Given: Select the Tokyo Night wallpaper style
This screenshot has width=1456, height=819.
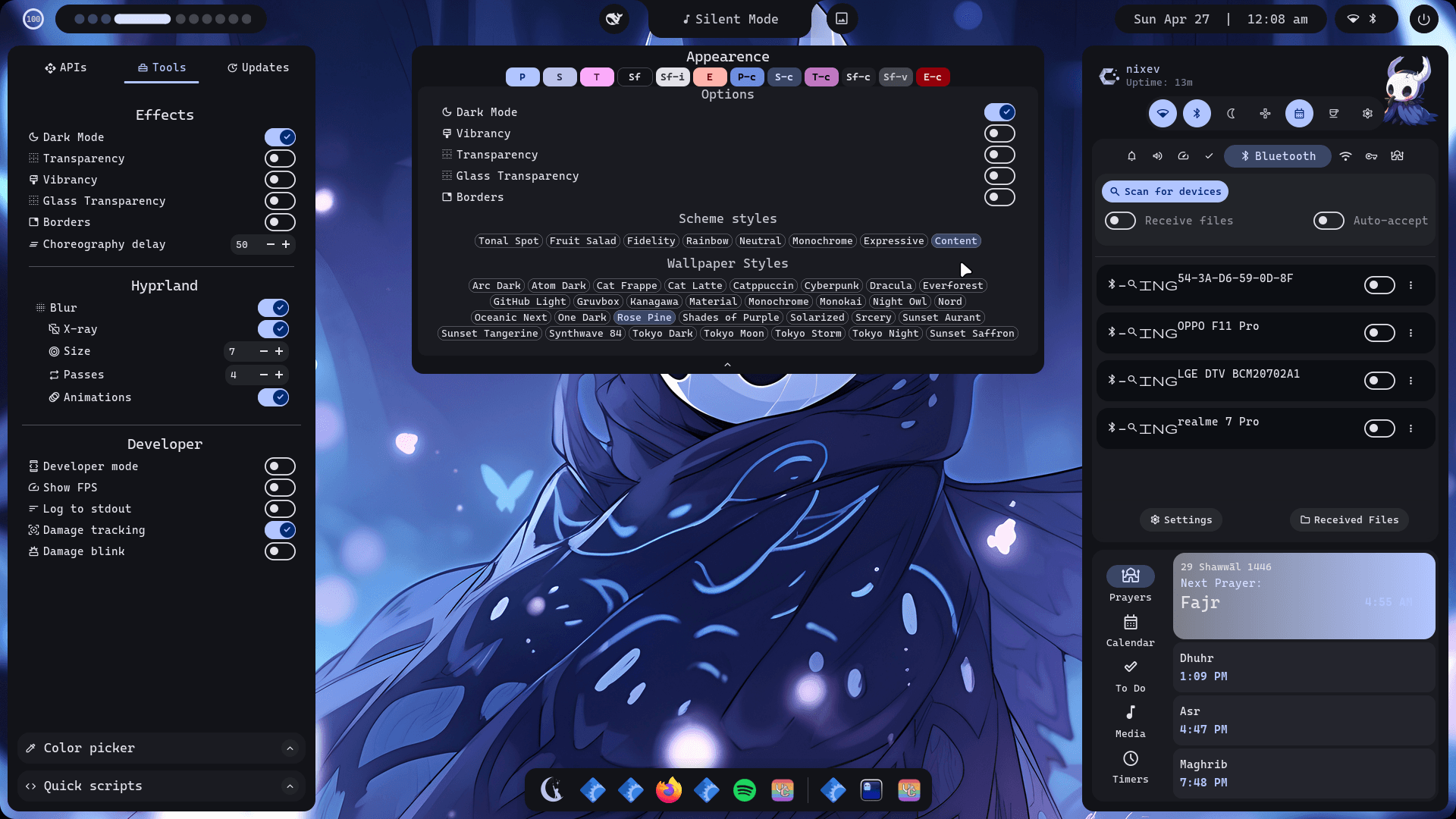Looking at the screenshot, I should point(885,334).
